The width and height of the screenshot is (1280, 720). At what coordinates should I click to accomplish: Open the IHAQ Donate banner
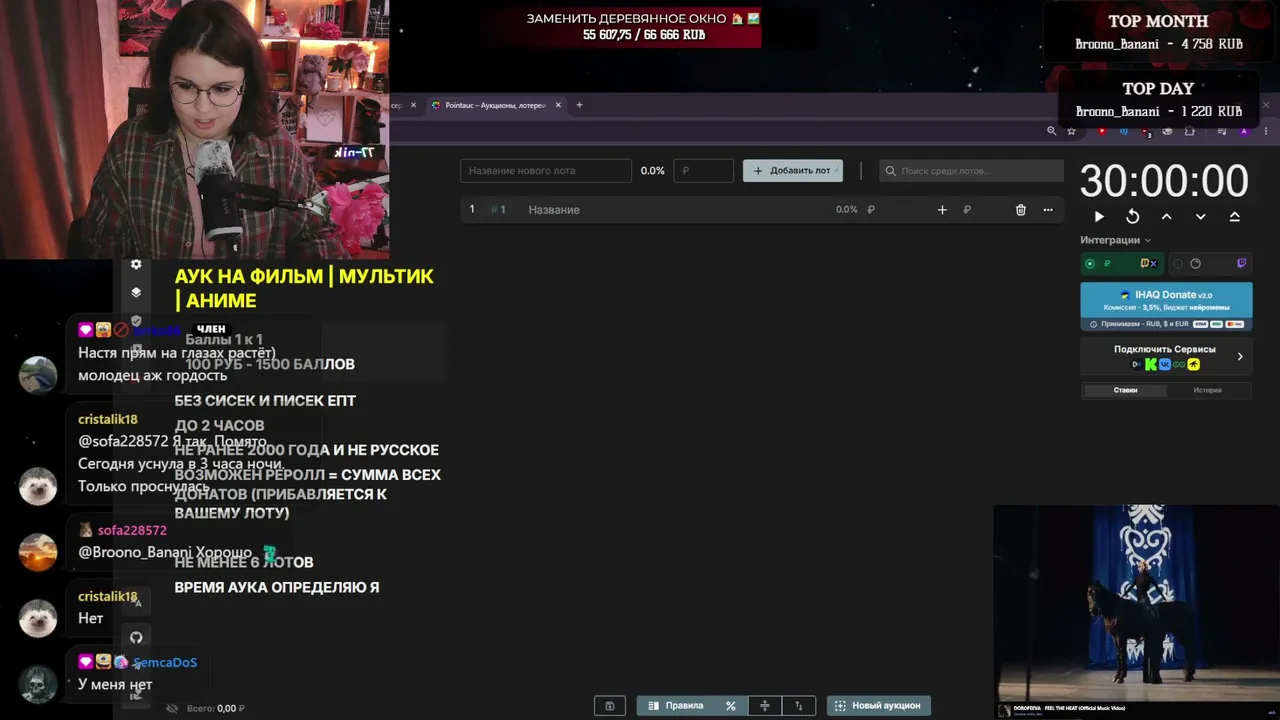[1166, 306]
